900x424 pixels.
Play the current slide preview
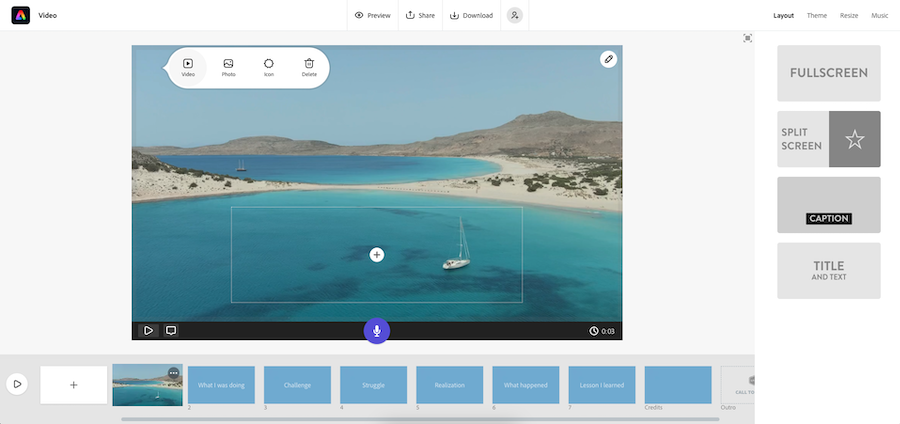(148, 331)
